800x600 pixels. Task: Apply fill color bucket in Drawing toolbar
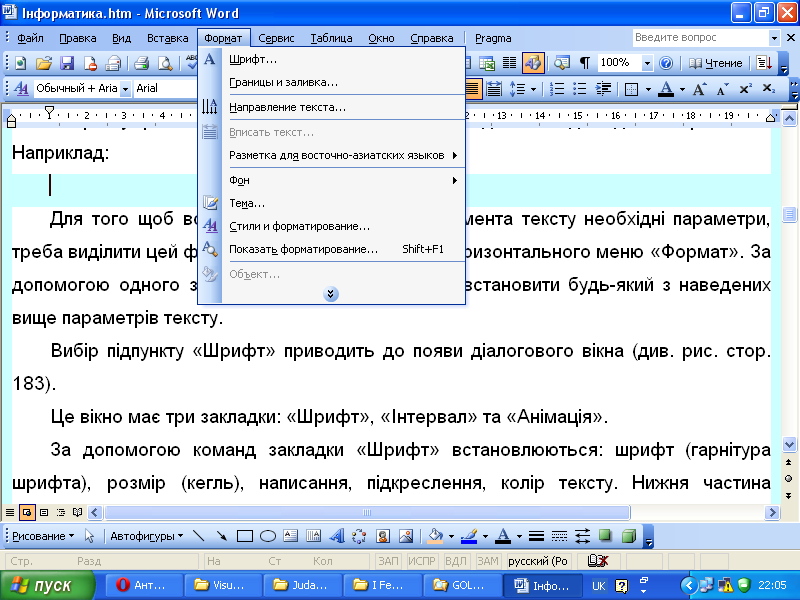pos(435,536)
